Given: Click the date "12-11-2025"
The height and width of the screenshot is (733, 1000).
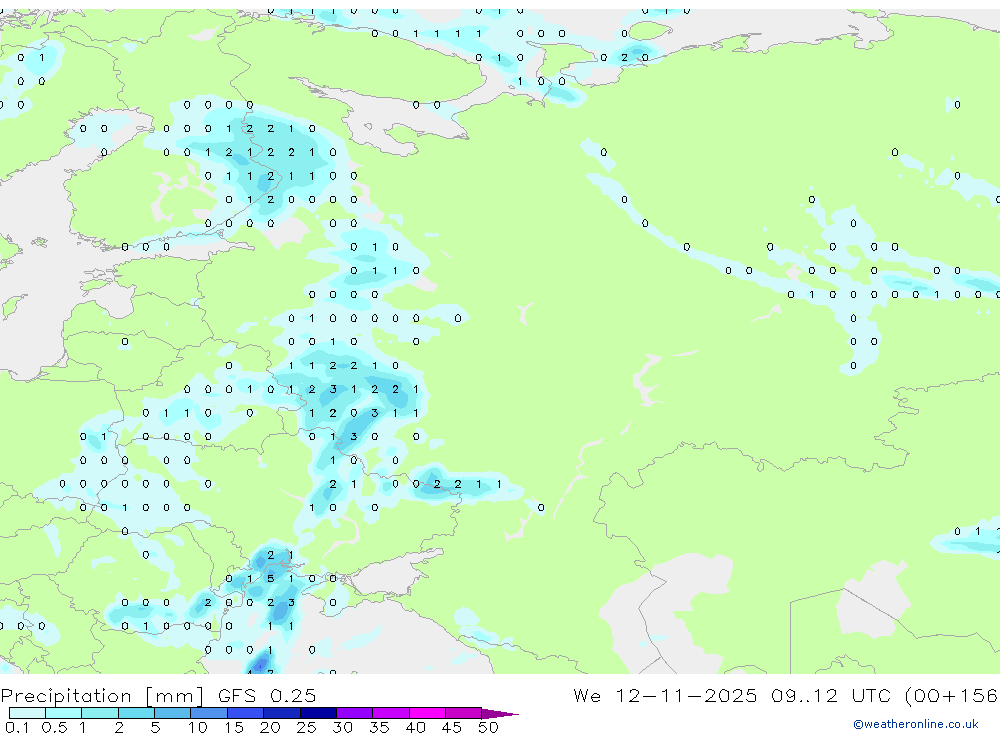Looking at the screenshot, I should (x=686, y=695).
